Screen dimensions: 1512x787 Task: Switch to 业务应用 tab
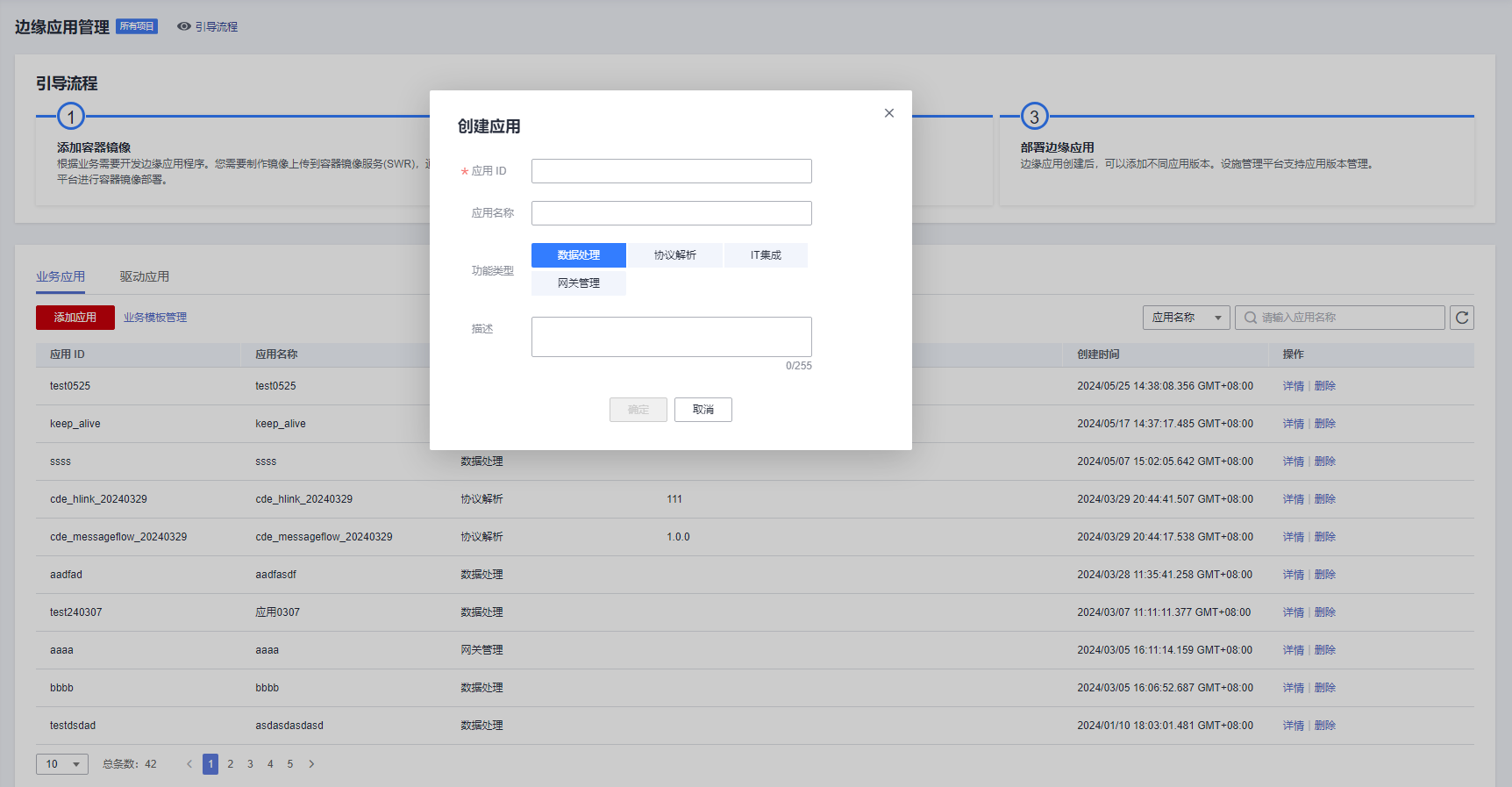(61, 276)
